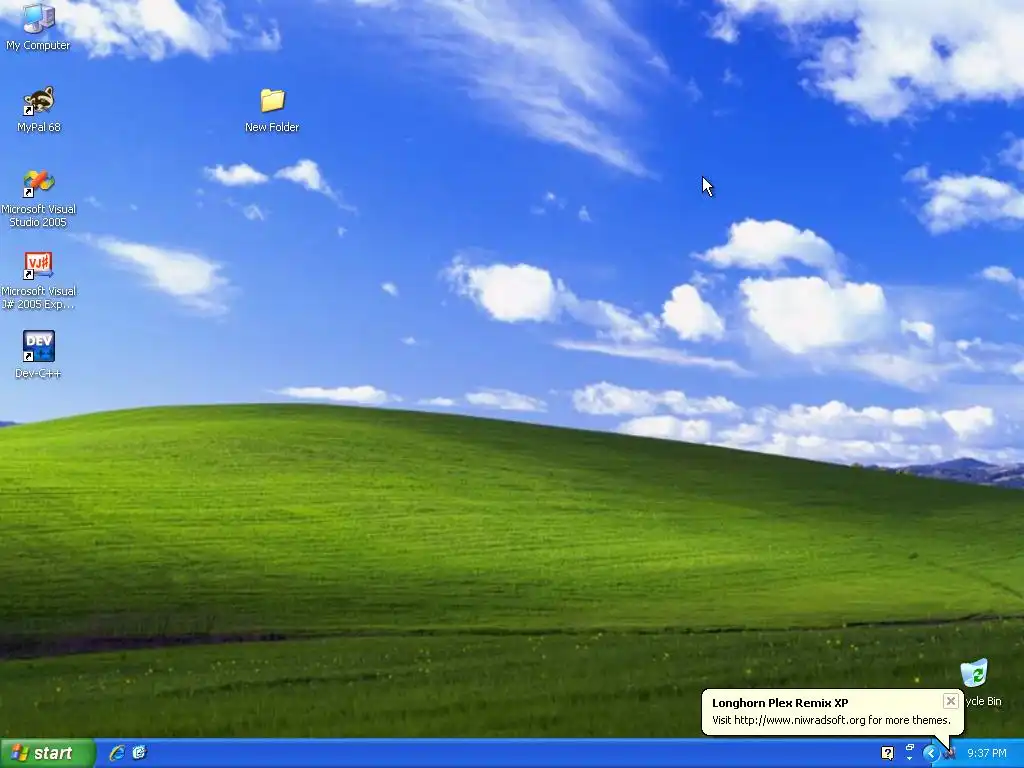
Task: Click the Longhorn Plex Remix XP balloon text
Action: [831, 720]
